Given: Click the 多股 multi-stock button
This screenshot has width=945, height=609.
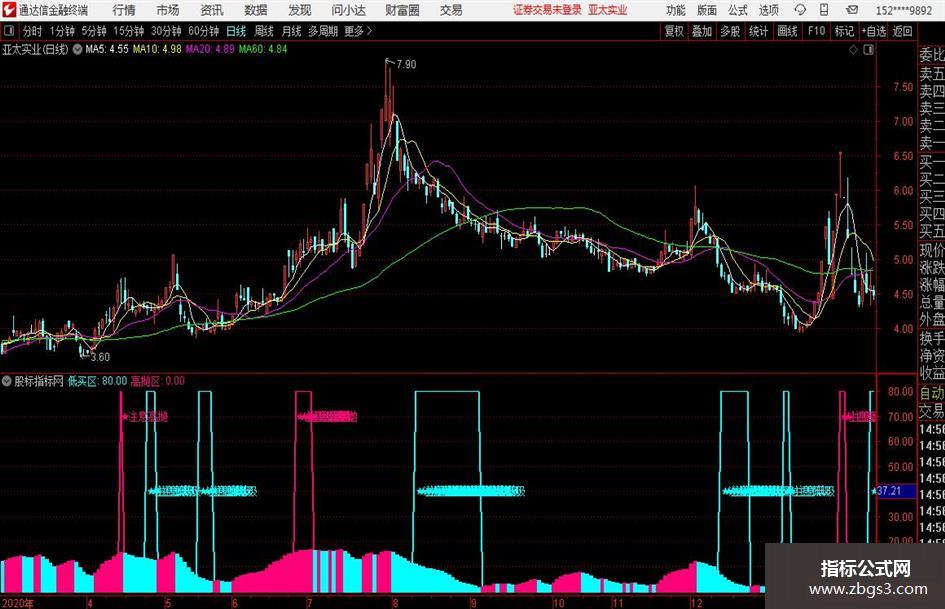Looking at the screenshot, I should point(730,31).
